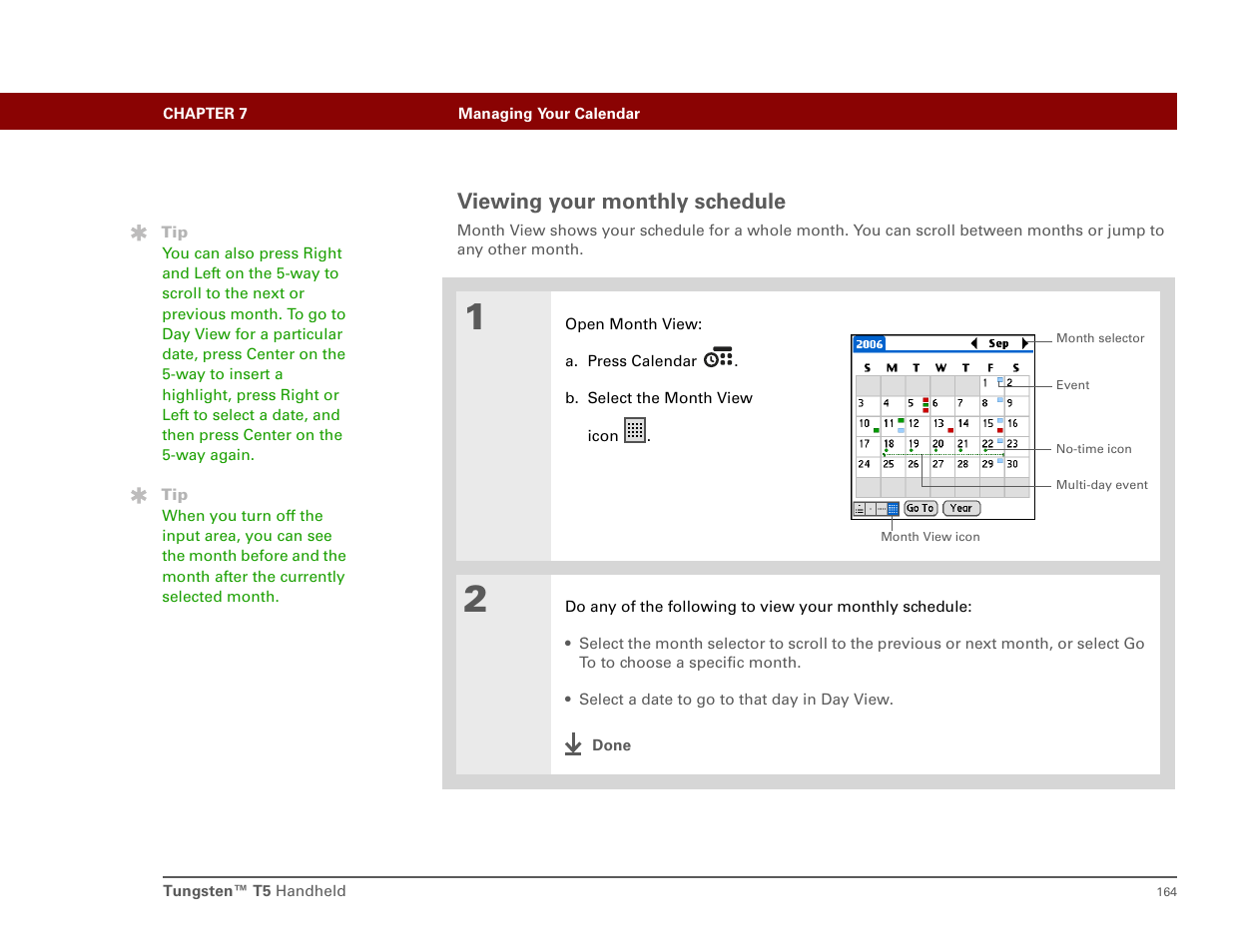The width and height of the screenshot is (1233, 952).
Task: Tap the Go To button
Action: (921, 508)
